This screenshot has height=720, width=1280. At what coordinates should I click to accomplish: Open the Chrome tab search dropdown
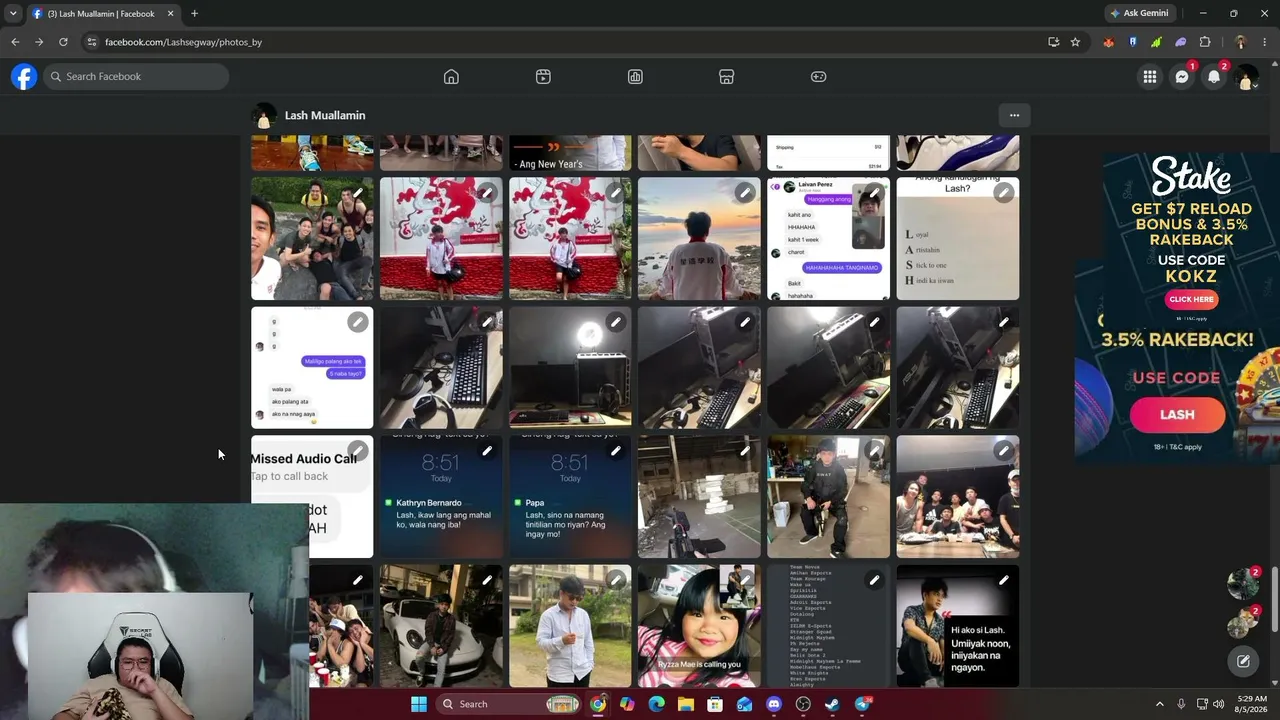13,13
